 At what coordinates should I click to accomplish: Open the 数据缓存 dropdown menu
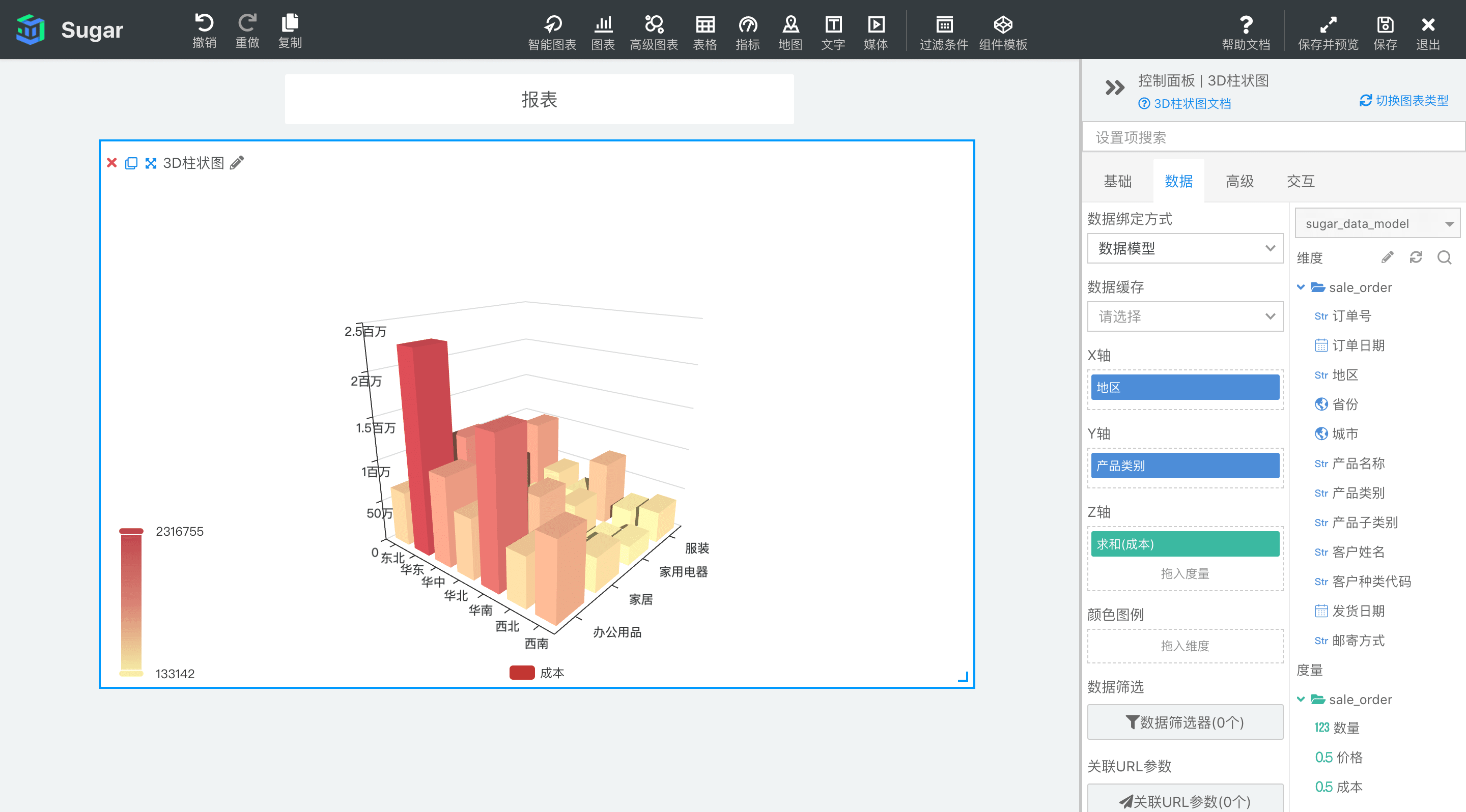click(x=1183, y=317)
